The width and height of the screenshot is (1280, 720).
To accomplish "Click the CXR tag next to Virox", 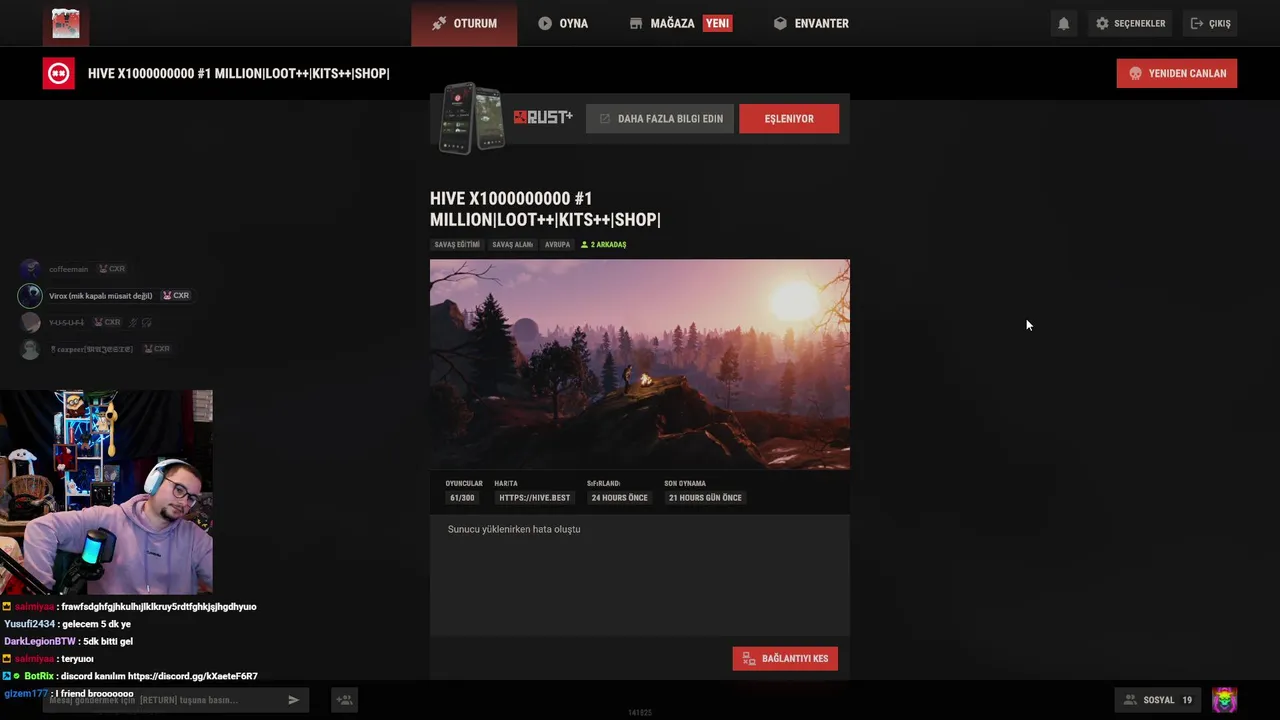I will pyautogui.click(x=175, y=295).
